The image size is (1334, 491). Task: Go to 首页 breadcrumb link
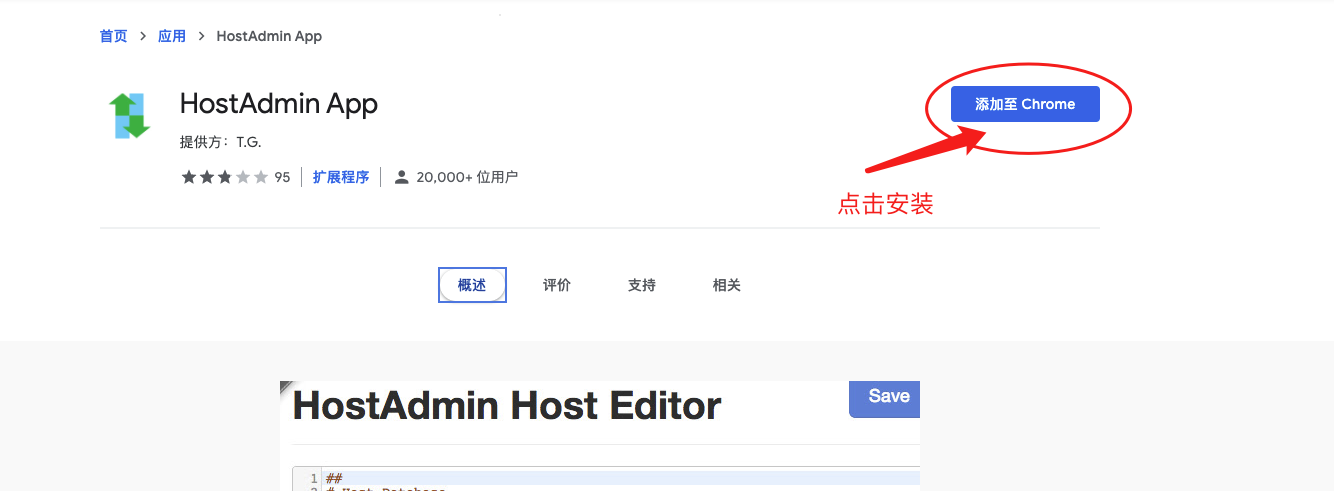point(114,36)
